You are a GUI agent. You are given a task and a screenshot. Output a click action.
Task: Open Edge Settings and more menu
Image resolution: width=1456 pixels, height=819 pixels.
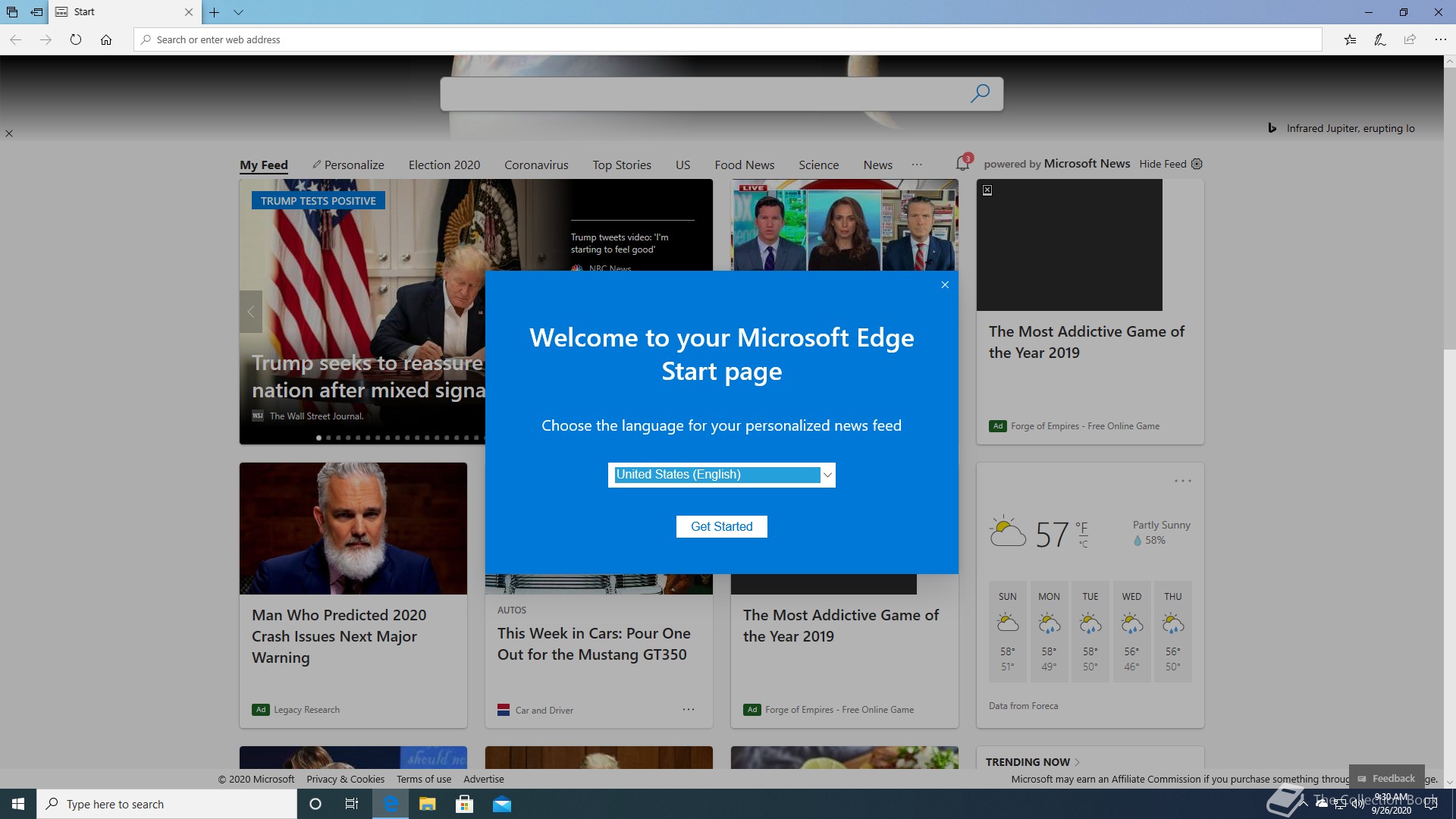[1440, 39]
